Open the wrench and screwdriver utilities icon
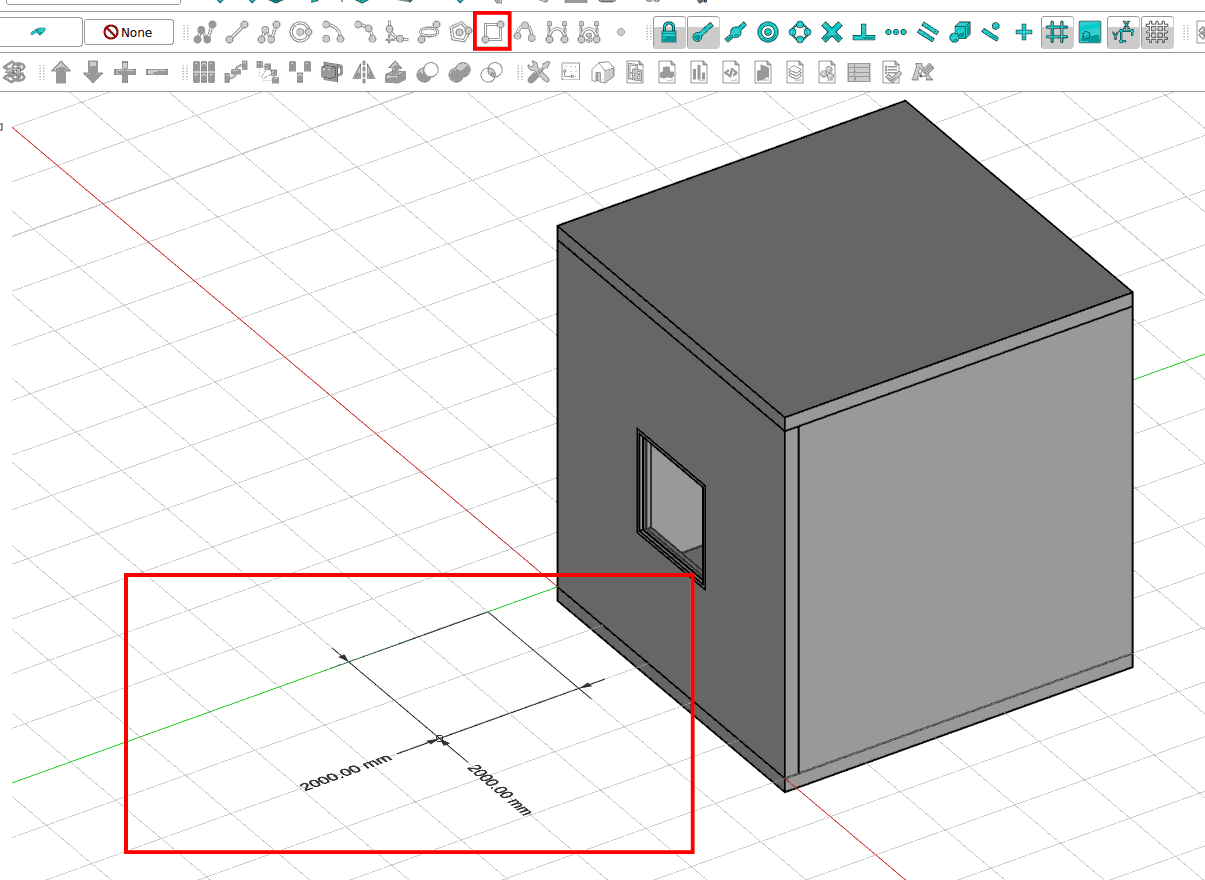The image size is (1205, 880). [538, 72]
